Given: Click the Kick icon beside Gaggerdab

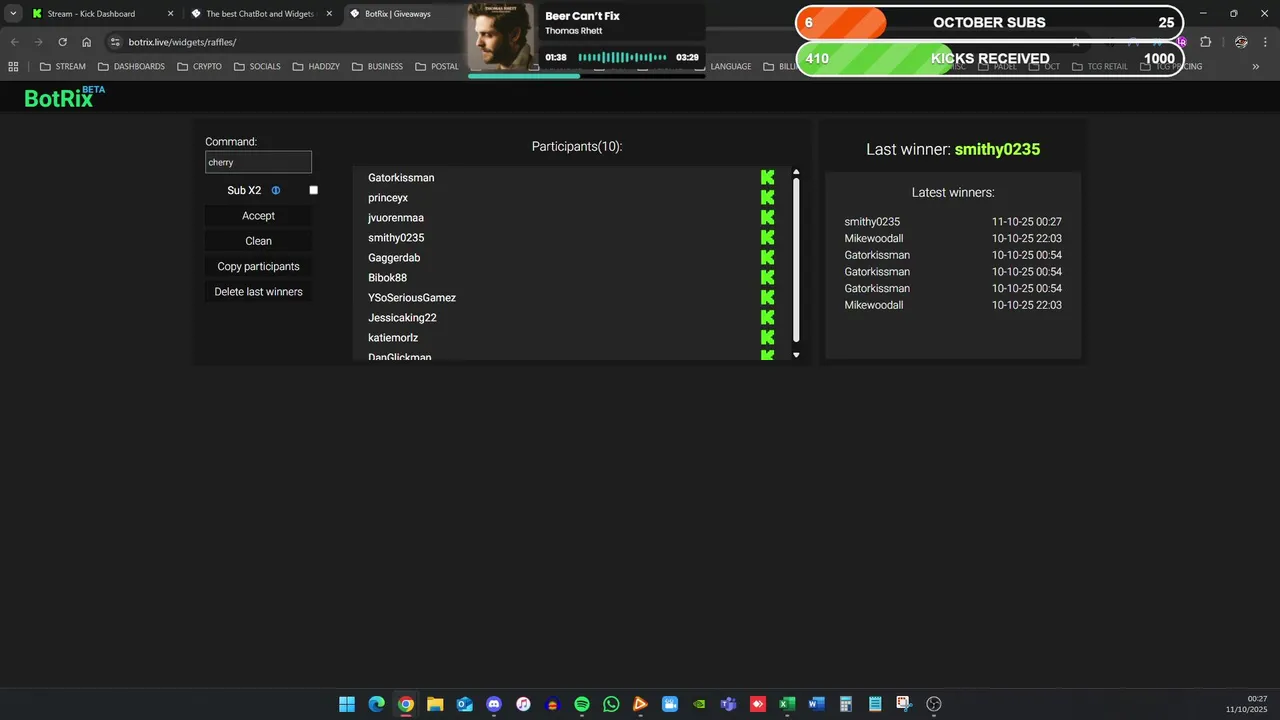Looking at the screenshot, I should [767, 257].
